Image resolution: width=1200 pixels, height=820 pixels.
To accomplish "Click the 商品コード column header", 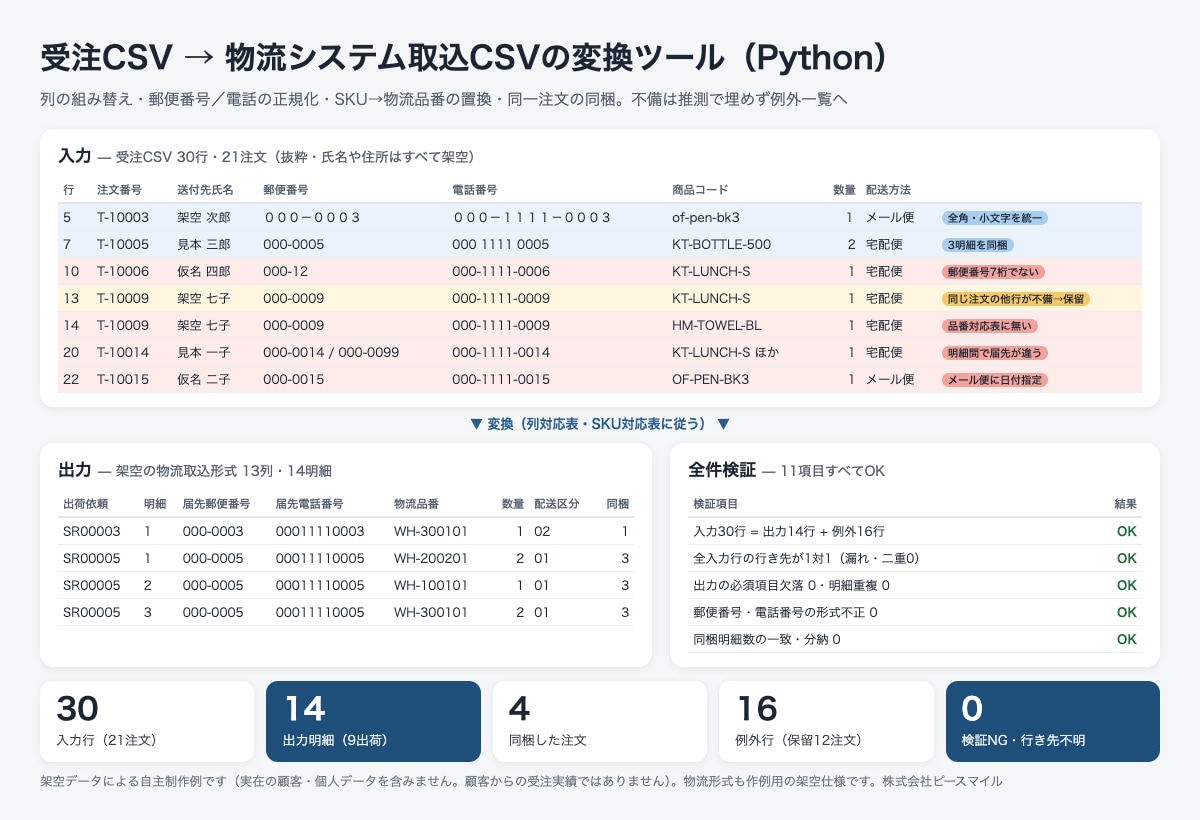I will click(x=700, y=189).
